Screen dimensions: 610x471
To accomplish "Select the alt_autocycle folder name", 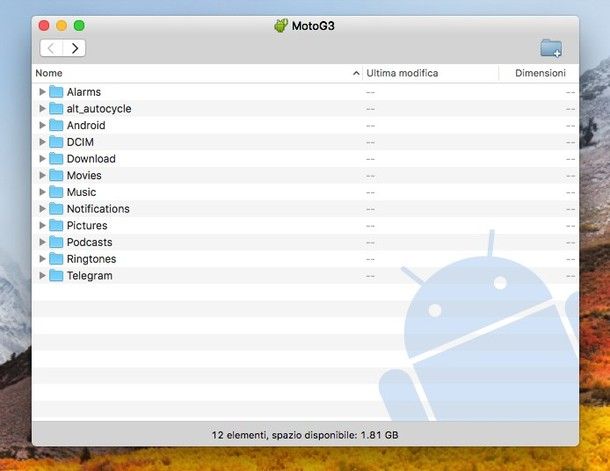I will (99, 109).
